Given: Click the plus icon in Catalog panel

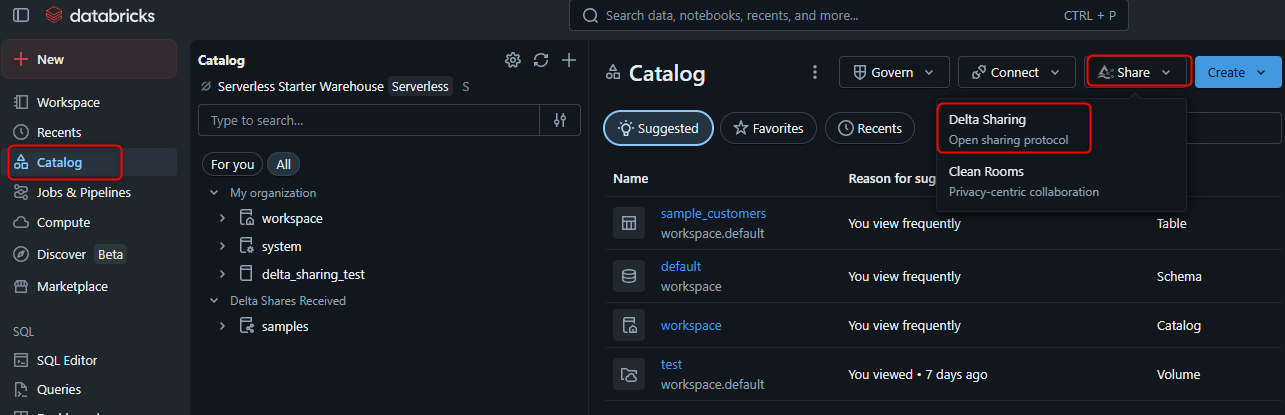Looking at the screenshot, I should coord(569,60).
